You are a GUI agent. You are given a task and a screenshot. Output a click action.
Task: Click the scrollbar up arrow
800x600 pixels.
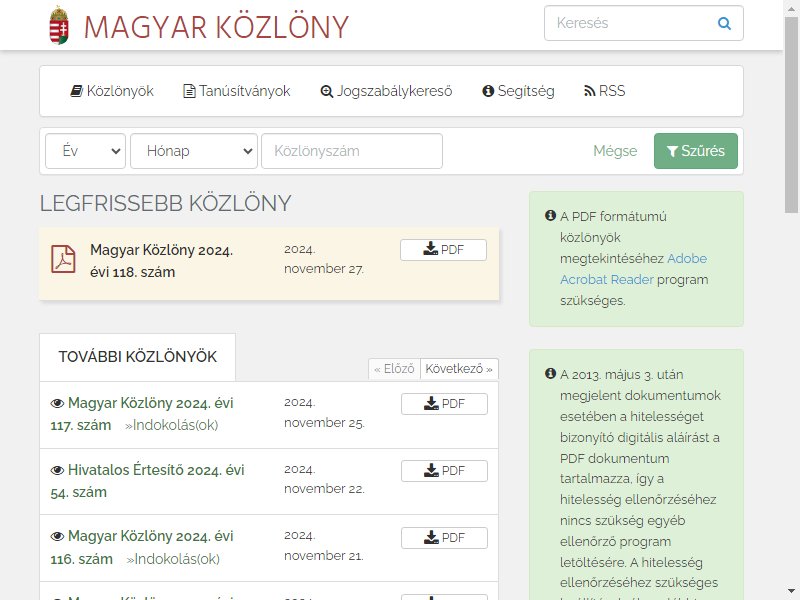point(792,7)
